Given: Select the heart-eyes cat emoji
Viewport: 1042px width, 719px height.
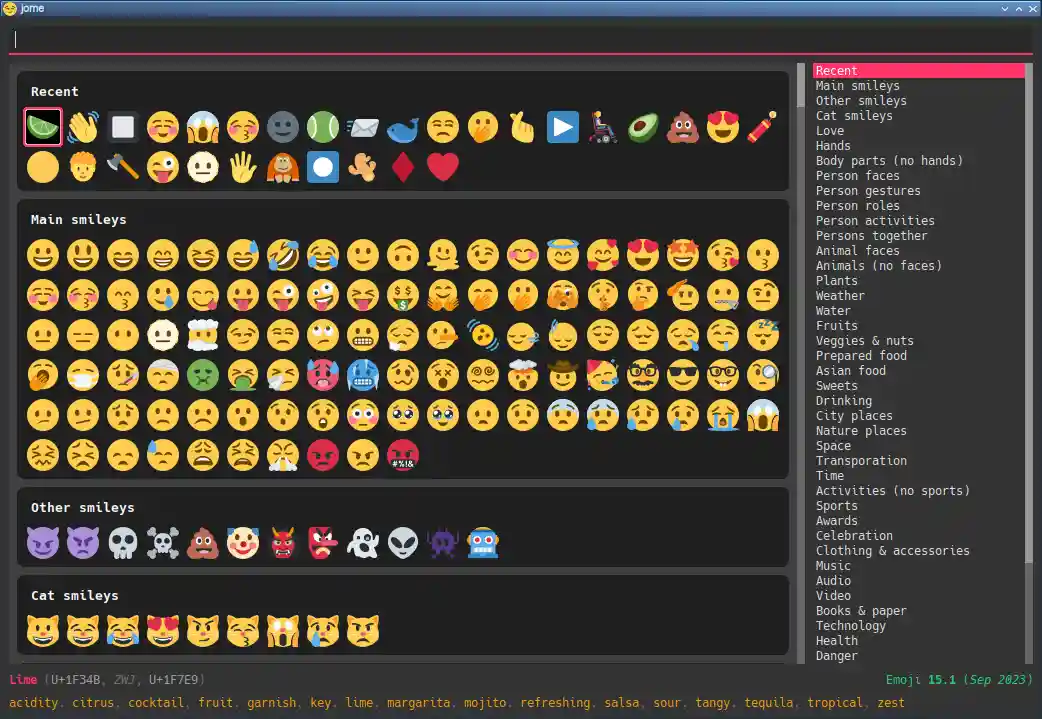Looking at the screenshot, I should (x=163, y=631).
